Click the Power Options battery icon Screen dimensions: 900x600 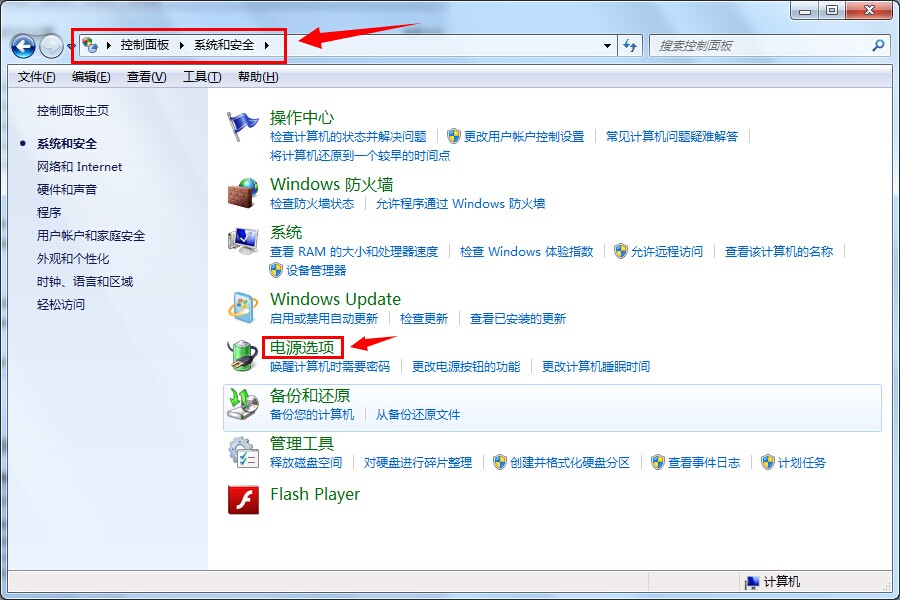(243, 355)
